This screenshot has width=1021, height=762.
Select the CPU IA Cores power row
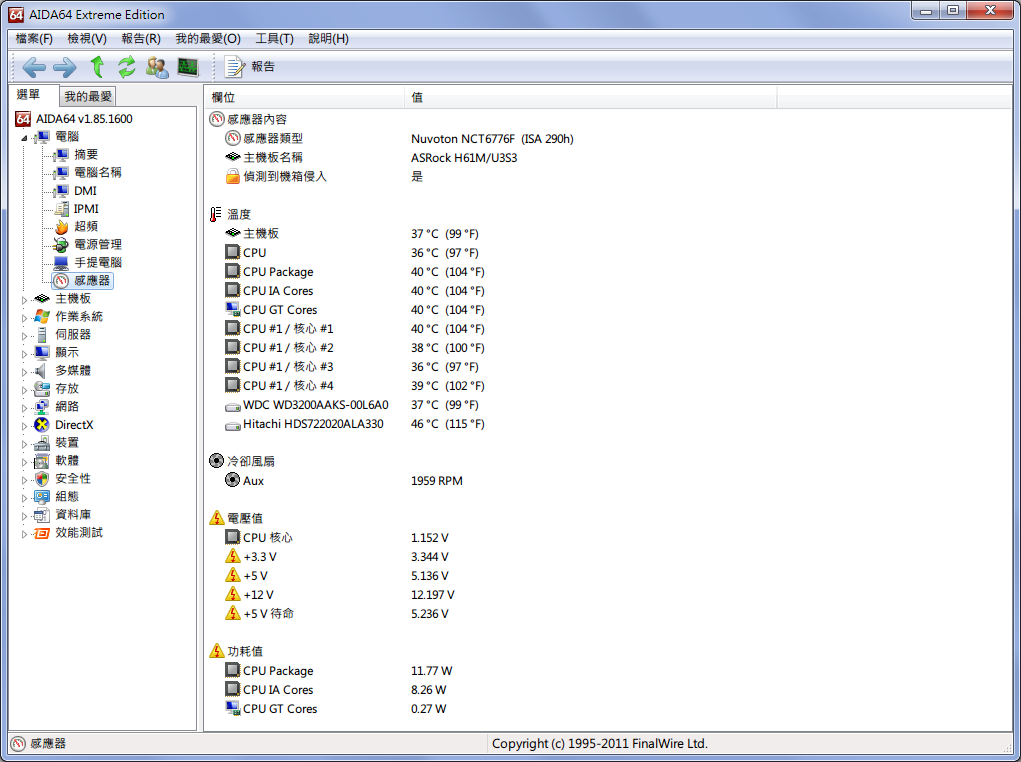335,689
